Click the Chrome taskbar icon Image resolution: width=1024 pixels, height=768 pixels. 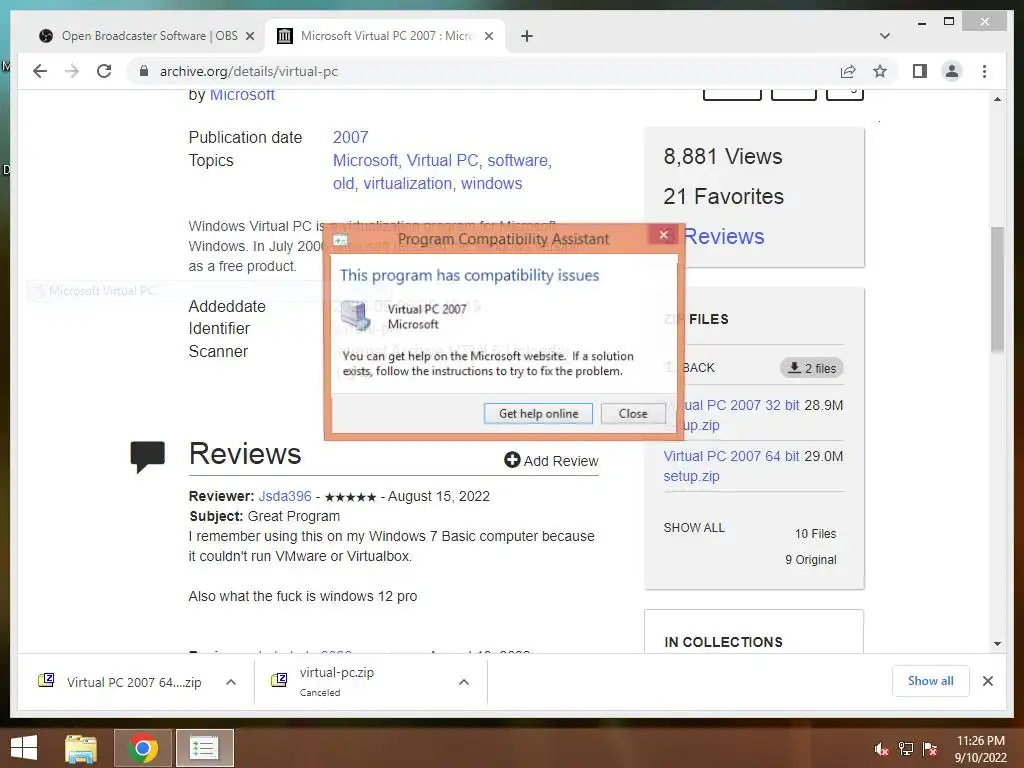[143, 748]
